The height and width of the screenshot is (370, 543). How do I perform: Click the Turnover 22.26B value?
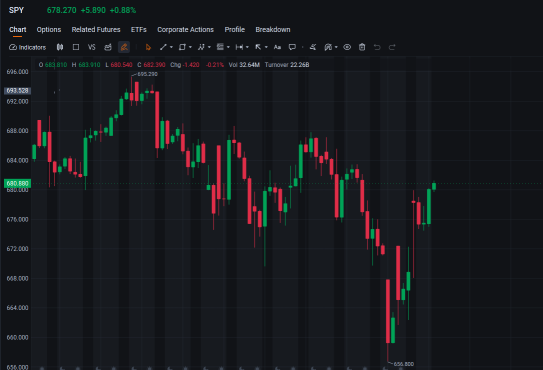click(287, 65)
